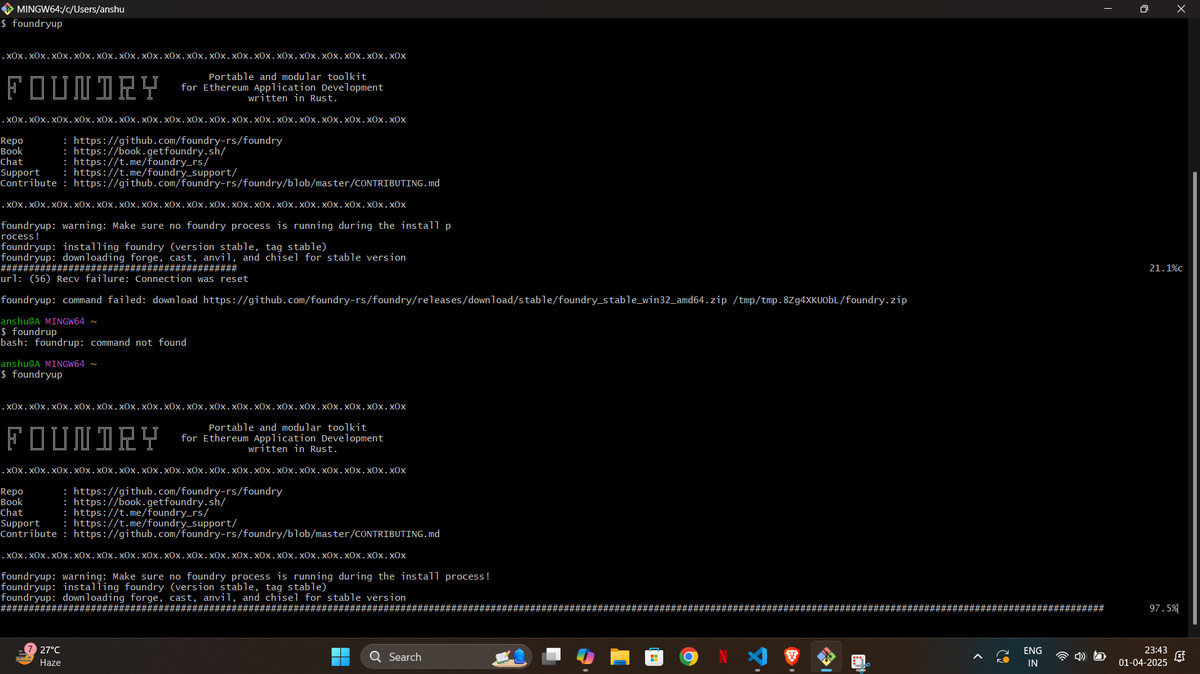
Task: Open Wi-Fi network settings in the tray
Action: click(1062, 657)
